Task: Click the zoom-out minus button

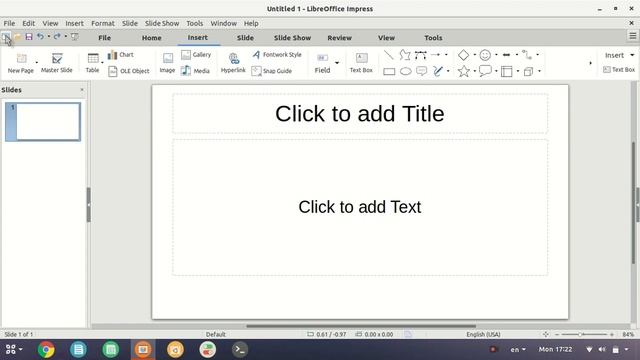Action: (x=557, y=334)
